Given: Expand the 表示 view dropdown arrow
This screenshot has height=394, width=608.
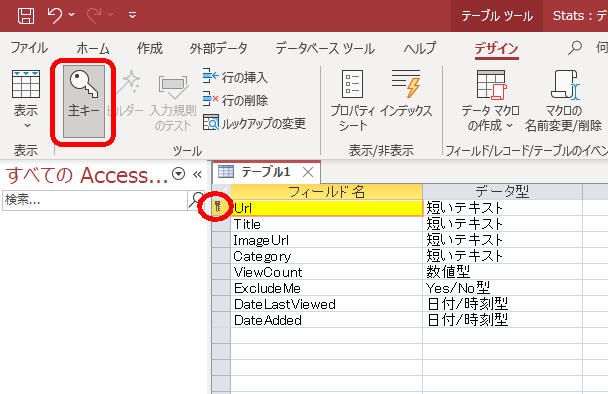Looking at the screenshot, I should coord(27,125).
